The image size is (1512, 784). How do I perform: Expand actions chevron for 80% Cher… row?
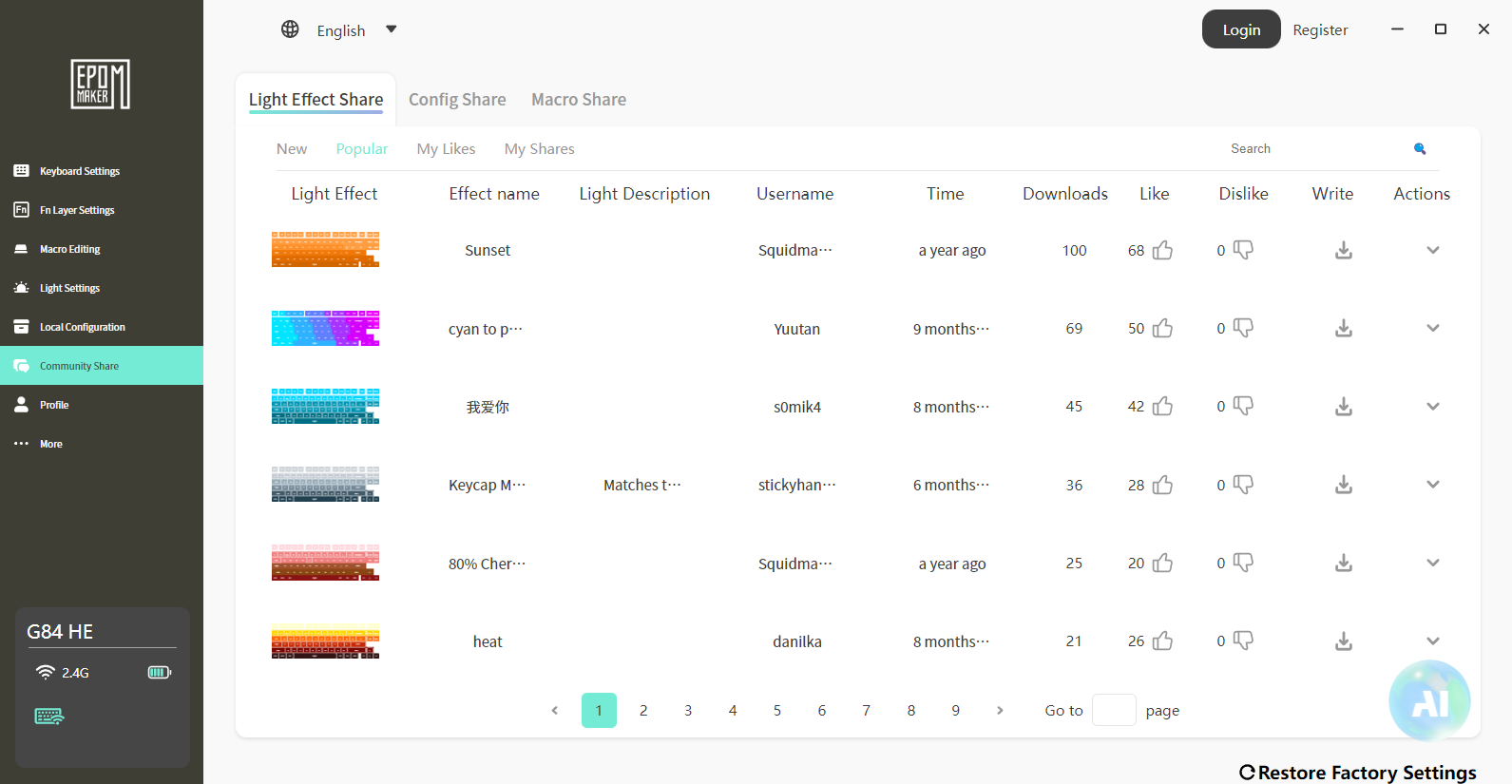[x=1433, y=563]
